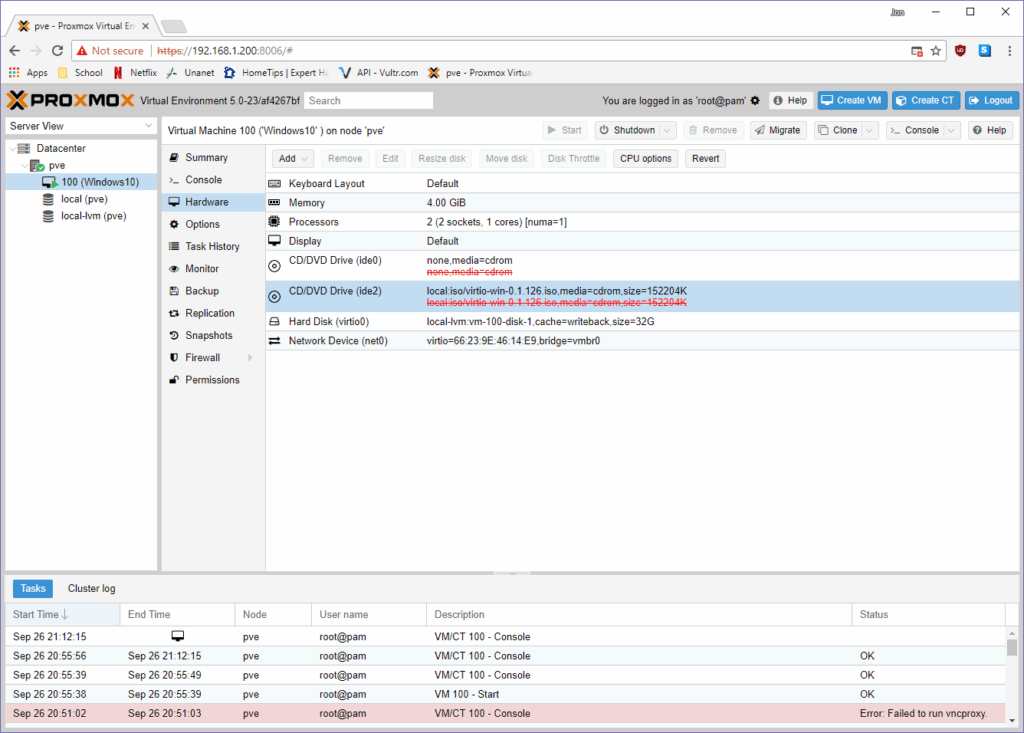Select the CD/DVD Drive (ide2) row
This screenshot has width=1024, height=733.
[x=643, y=297]
